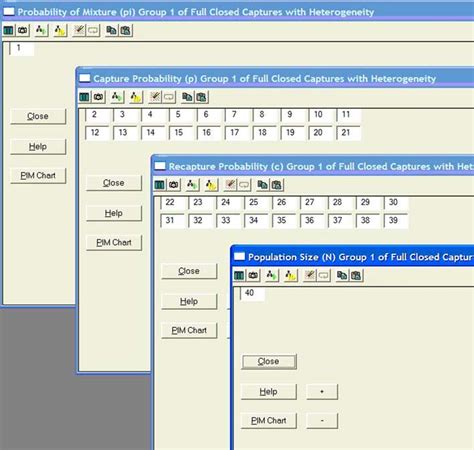This screenshot has width=474, height=450.
Task: Click the camera icon in the Population Size window toolbar
Action: click(x=253, y=275)
